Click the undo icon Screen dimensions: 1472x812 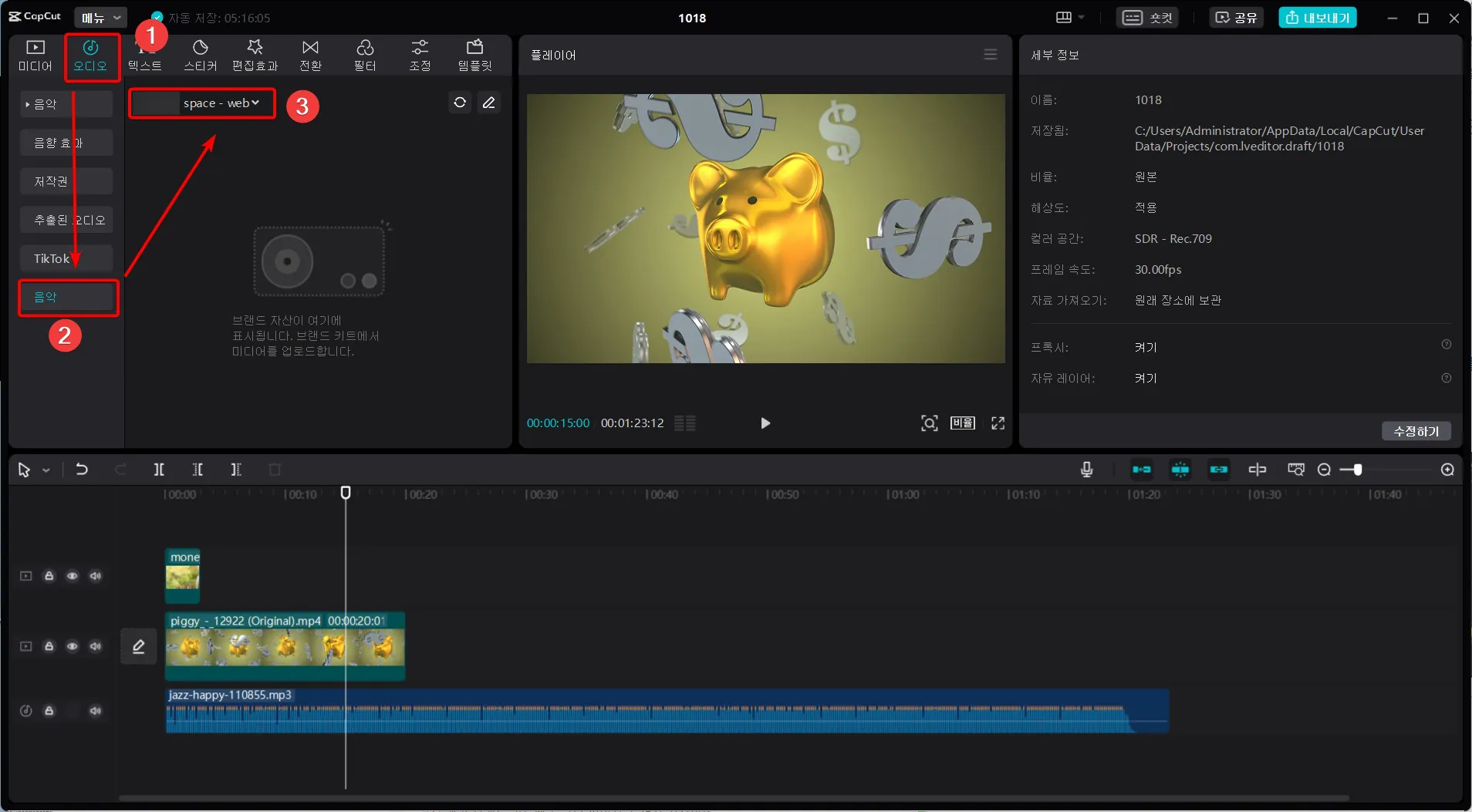click(82, 470)
